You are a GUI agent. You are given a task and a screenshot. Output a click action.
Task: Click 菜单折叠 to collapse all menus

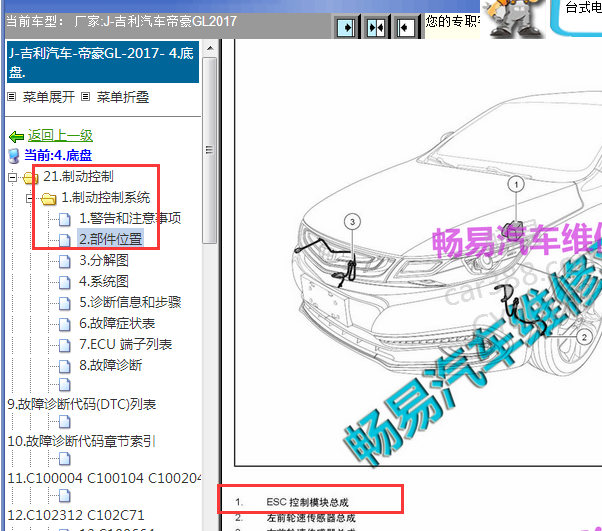(x=122, y=97)
